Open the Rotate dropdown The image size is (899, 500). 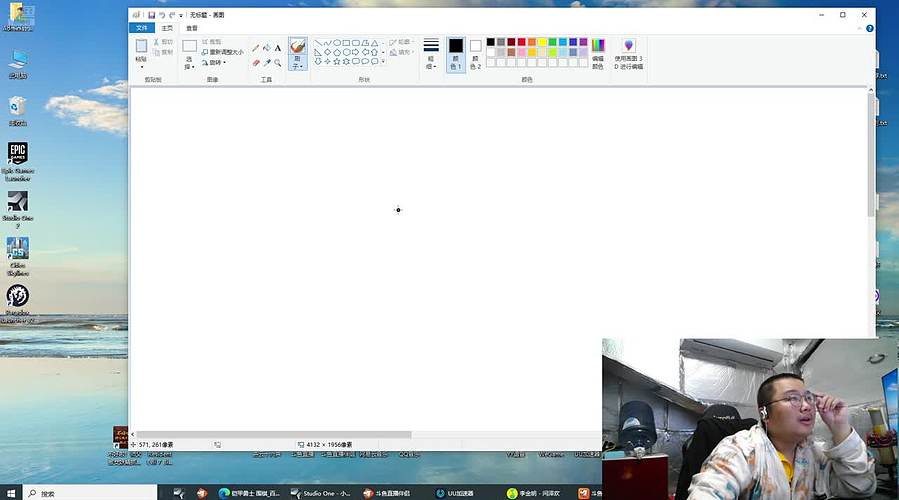click(x=217, y=63)
